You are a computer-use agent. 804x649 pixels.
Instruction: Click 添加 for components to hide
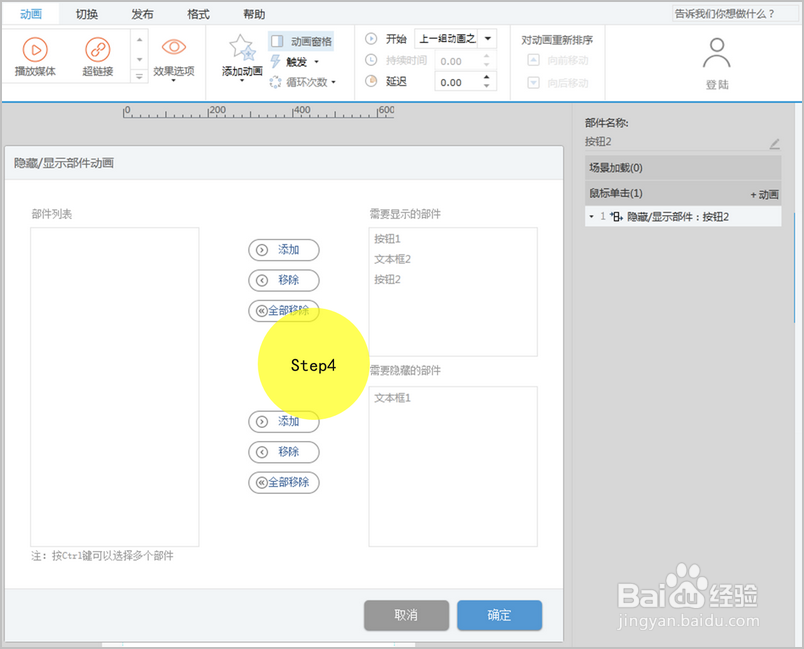pos(284,421)
